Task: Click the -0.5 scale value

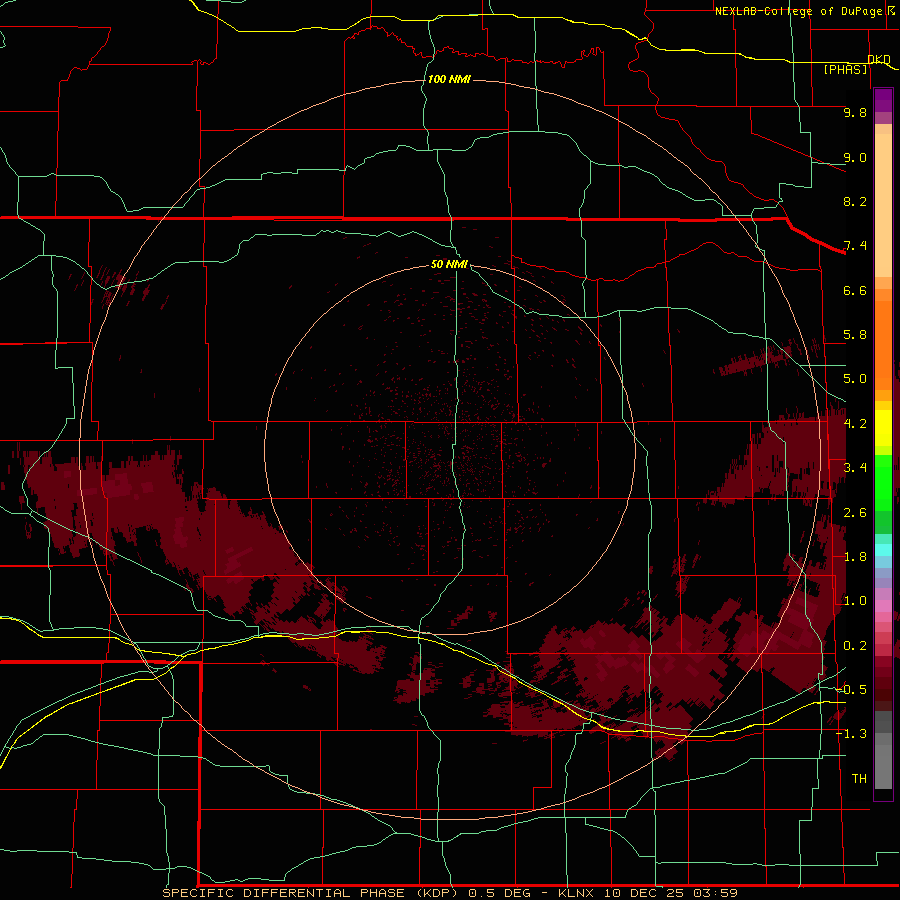Action: click(x=851, y=690)
